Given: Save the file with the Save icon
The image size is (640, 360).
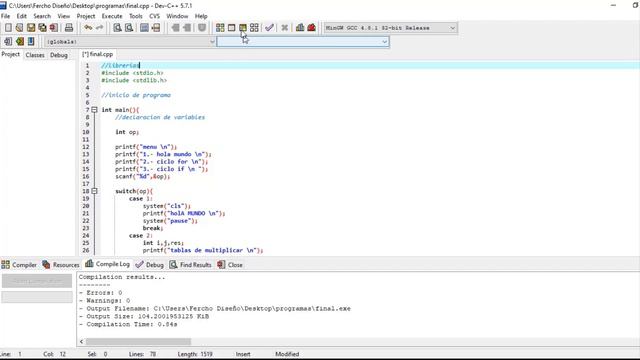Looking at the screenshot, I should 31,28.
